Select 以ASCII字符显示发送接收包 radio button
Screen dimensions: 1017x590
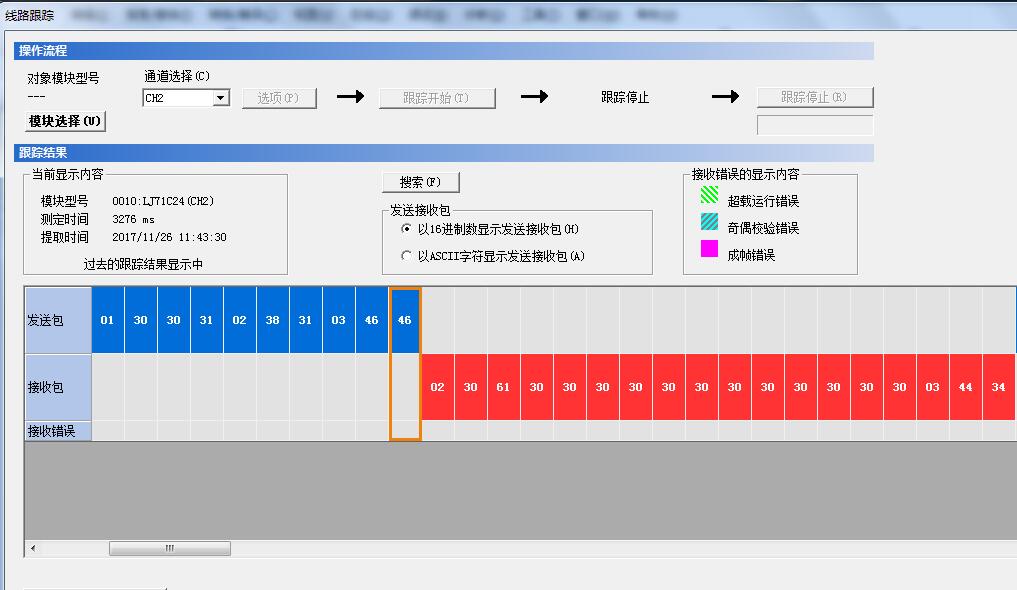pos(406,256)
